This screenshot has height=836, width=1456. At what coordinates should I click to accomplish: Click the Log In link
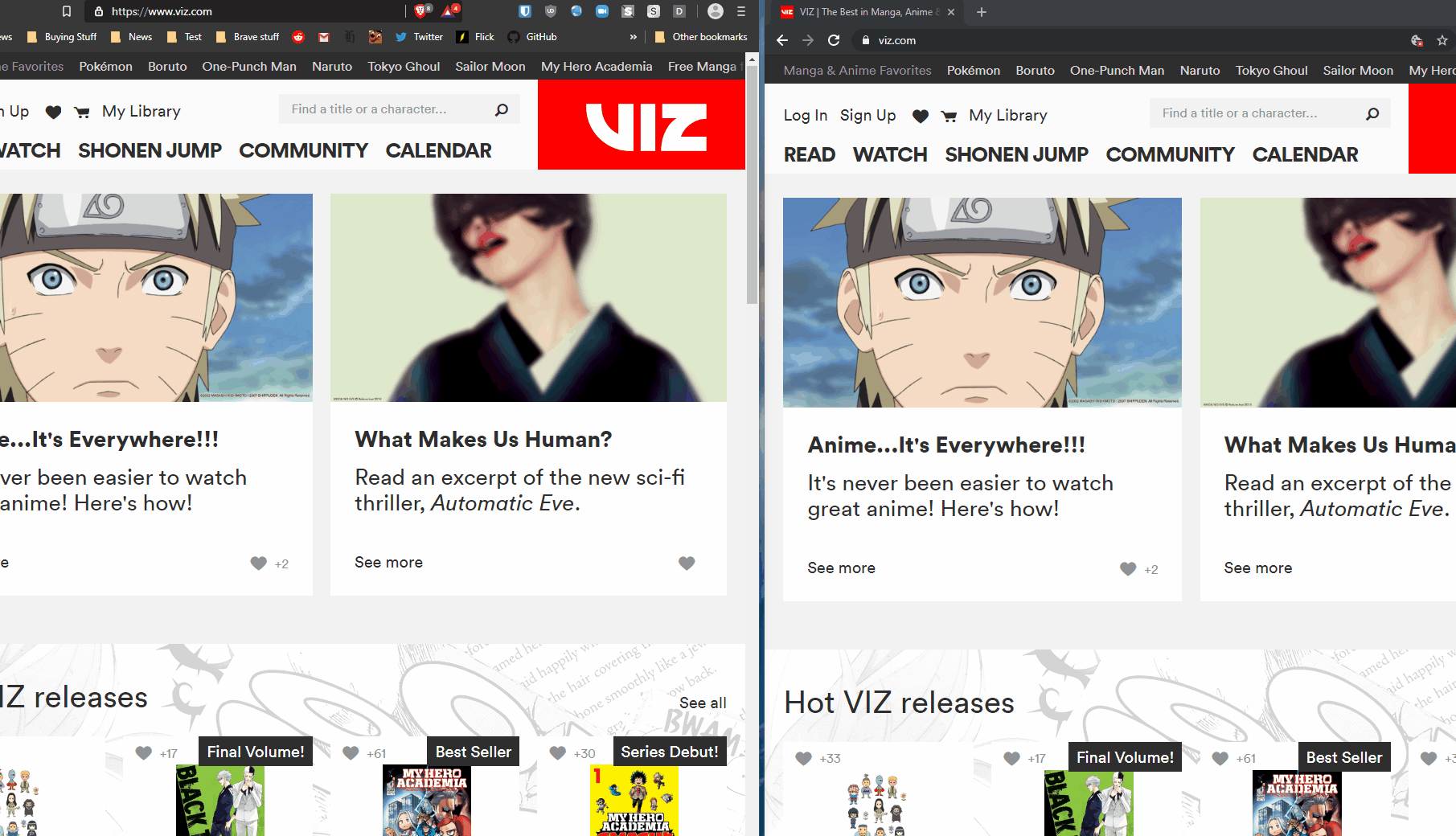(x=805, y=116)
